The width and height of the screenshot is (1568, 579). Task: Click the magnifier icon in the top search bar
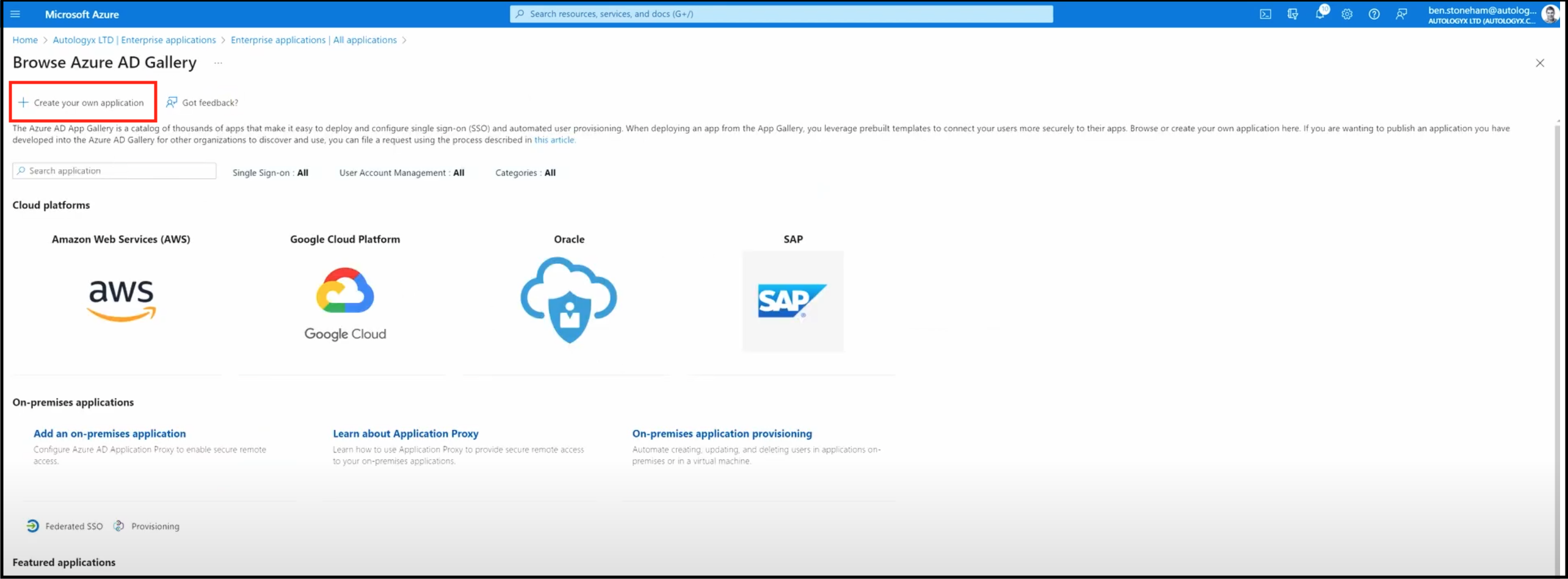(x=520, y=14)
